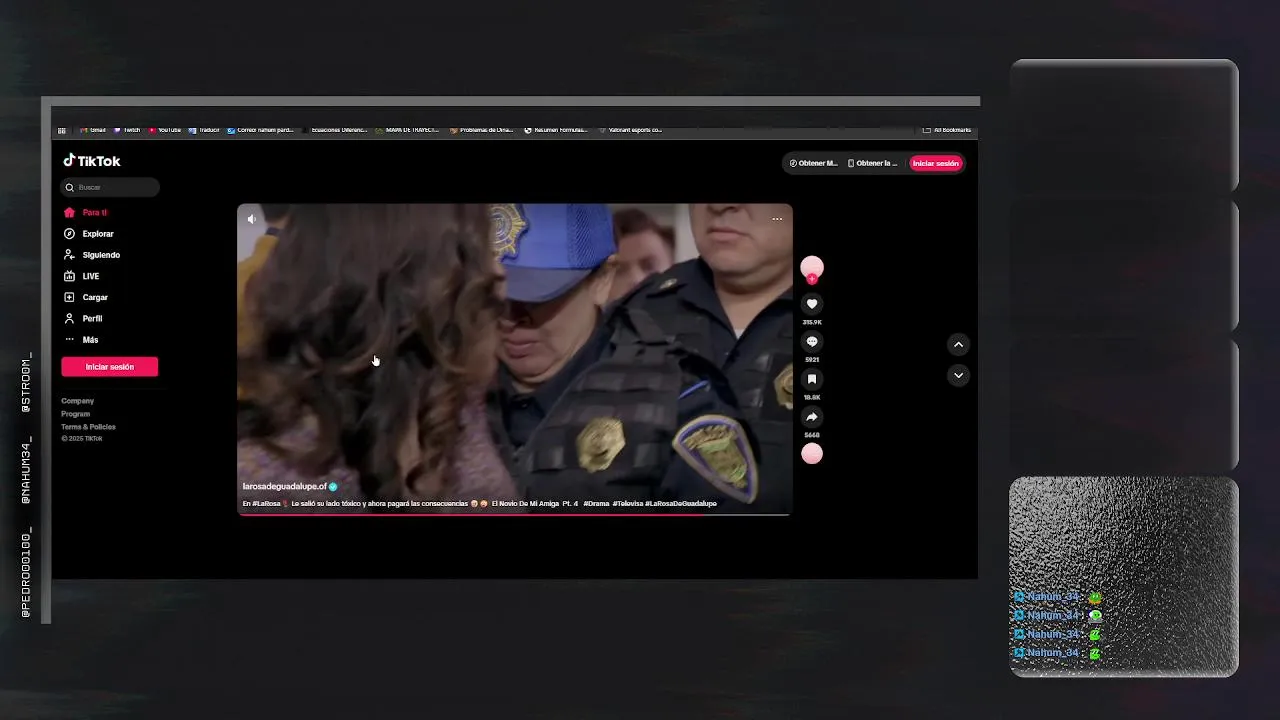
Task: Click the Para ti home icon
Action: click(69, 212)
